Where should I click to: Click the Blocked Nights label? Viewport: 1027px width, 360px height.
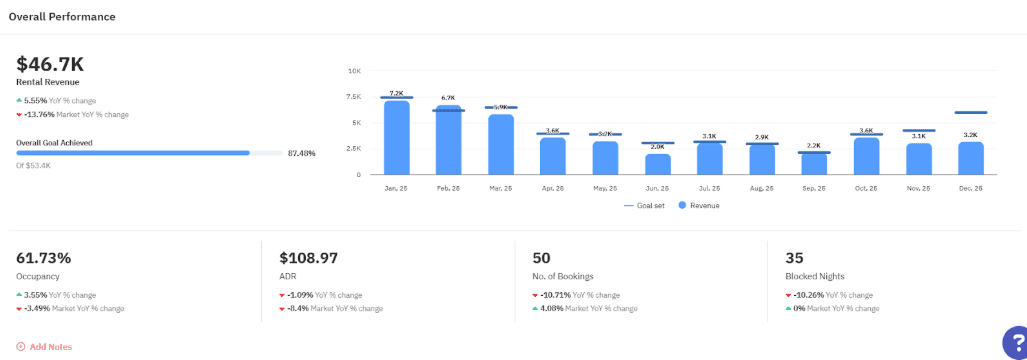point(816,276)
